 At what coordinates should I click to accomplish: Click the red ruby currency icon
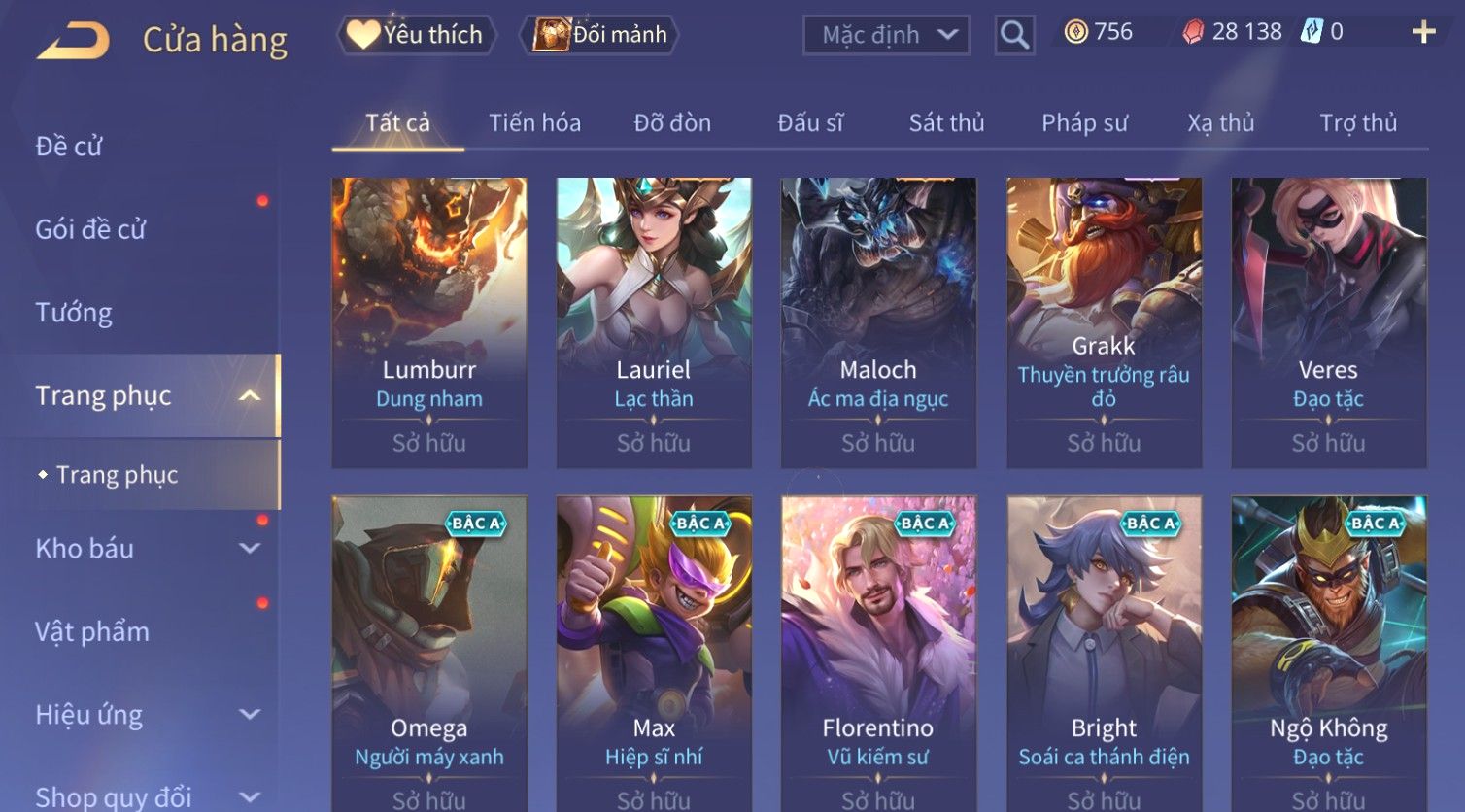click(1193, 32)
